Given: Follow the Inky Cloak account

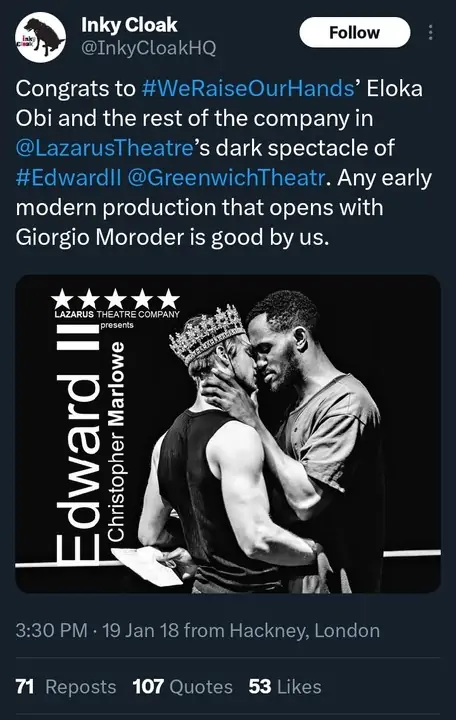Looking at the screenshot, I should 355,33.
